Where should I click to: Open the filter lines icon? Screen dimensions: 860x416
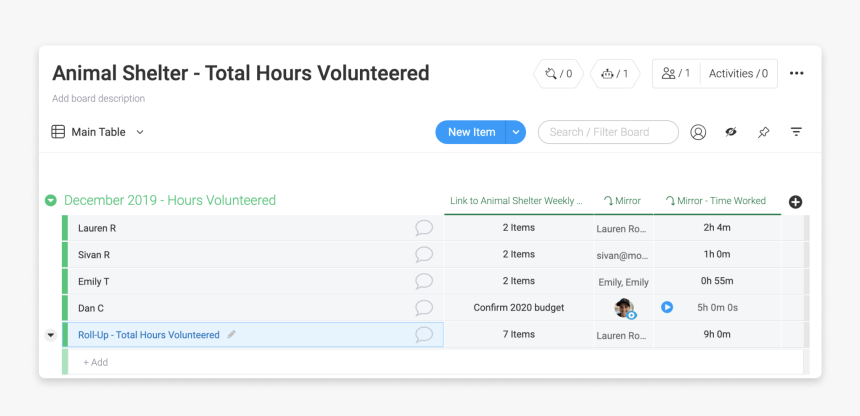pos(796,132)
